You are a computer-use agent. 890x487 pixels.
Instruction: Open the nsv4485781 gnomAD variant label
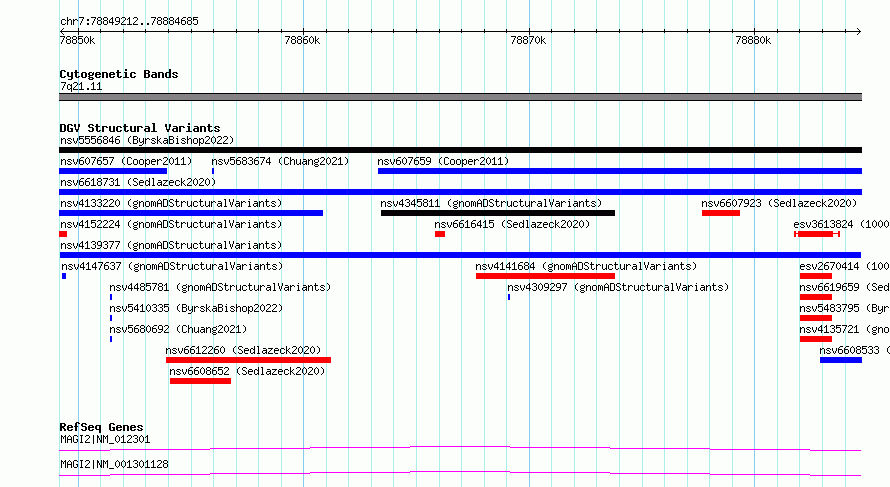click(220, 287)
